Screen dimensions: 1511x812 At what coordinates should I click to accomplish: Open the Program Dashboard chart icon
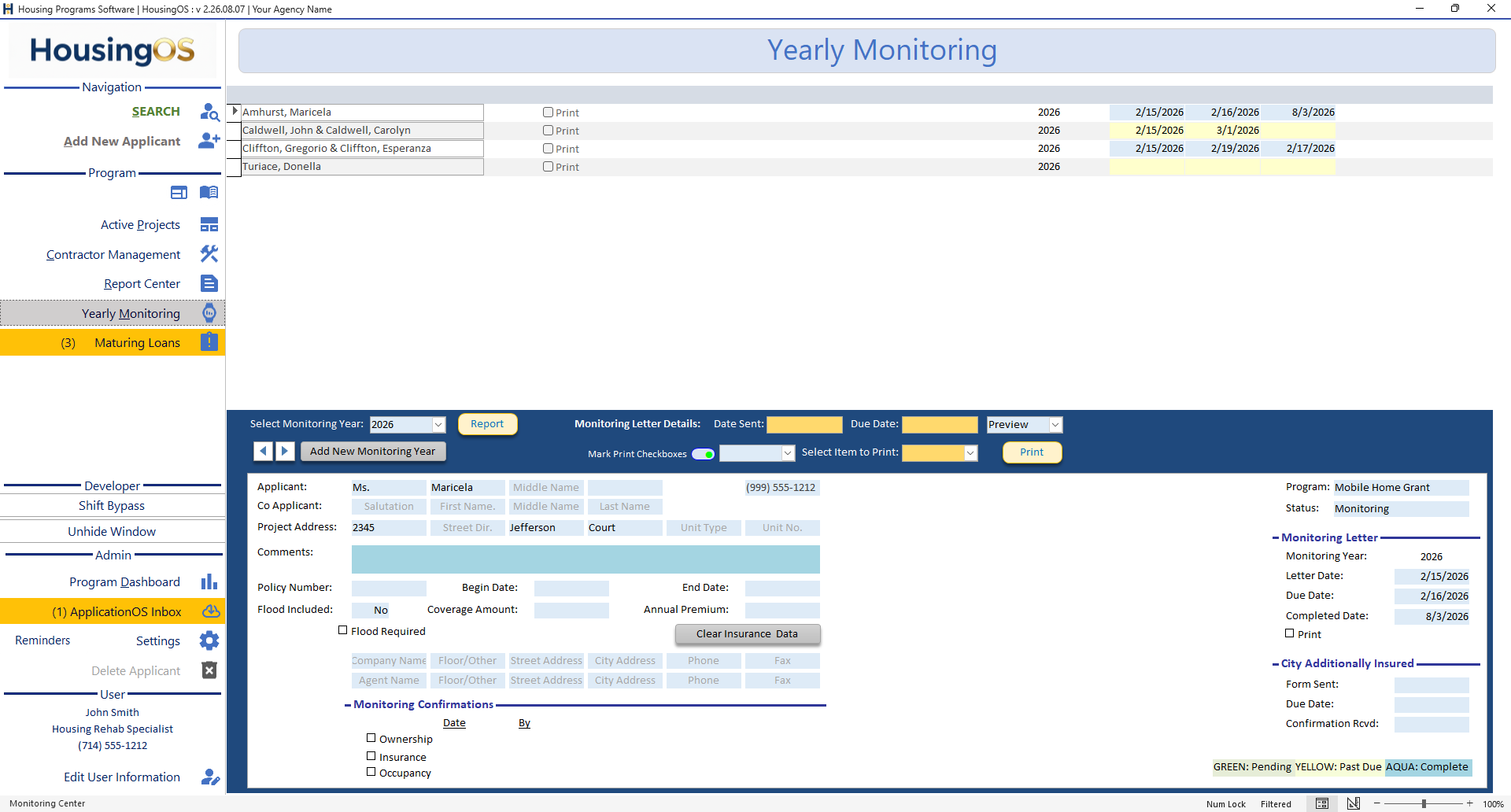tap(209, 581)
